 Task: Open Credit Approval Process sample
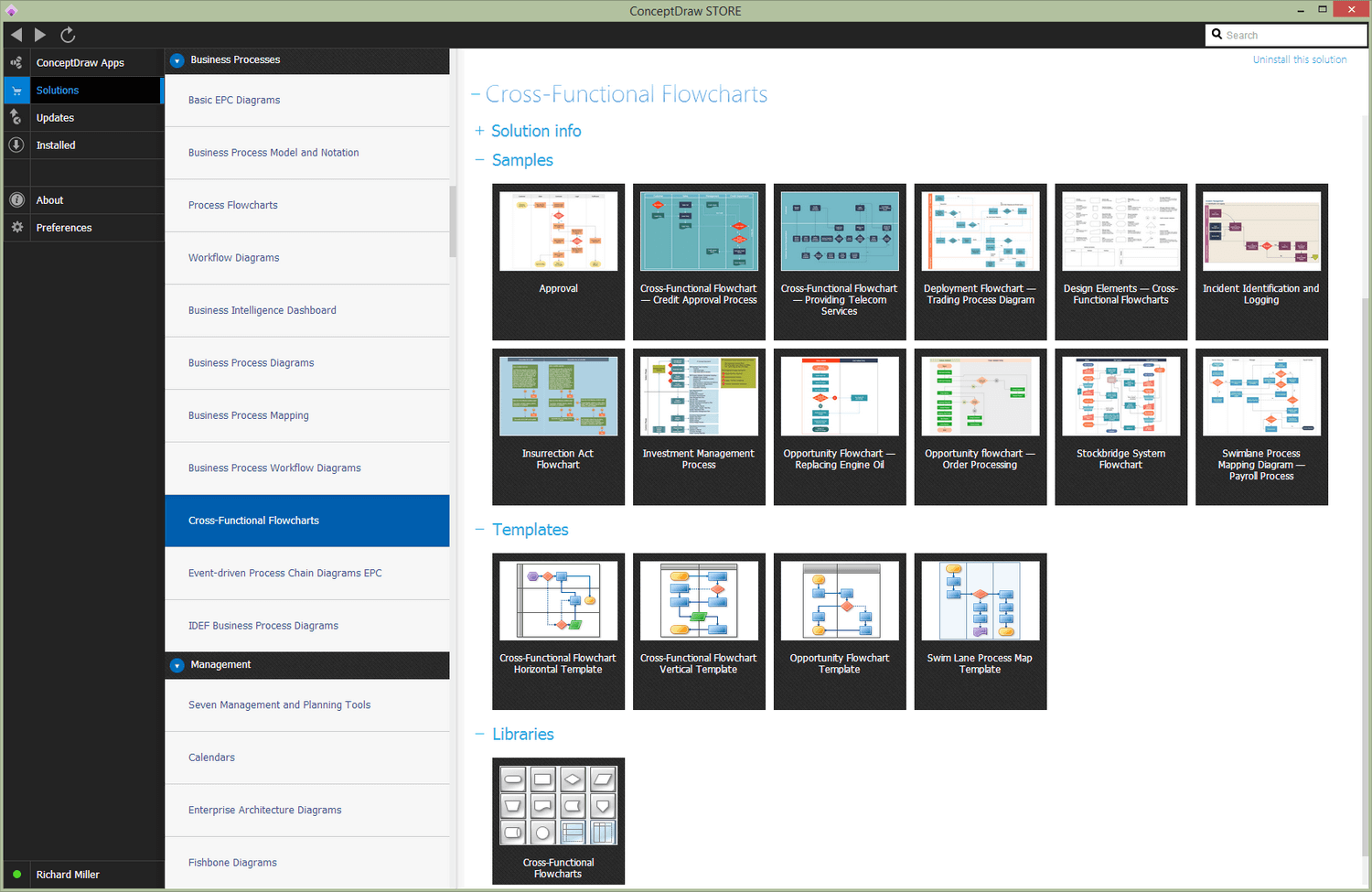tap(699, 262)
